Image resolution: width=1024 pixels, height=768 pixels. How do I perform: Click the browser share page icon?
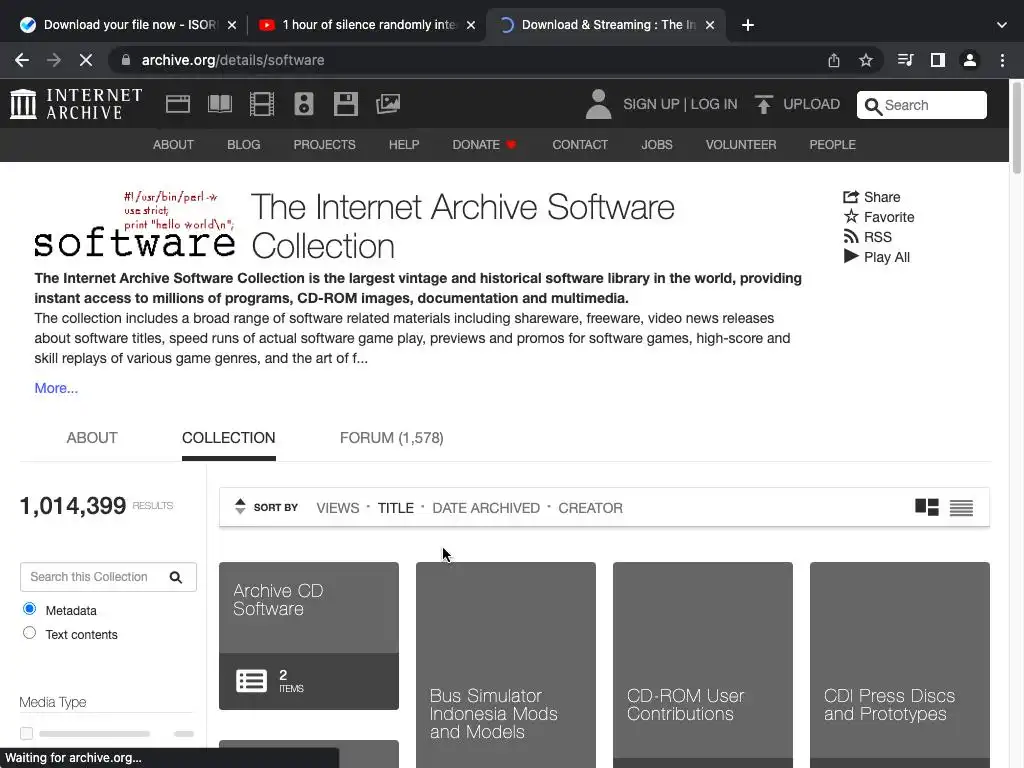pyautogui.click(x=834, y=60)
